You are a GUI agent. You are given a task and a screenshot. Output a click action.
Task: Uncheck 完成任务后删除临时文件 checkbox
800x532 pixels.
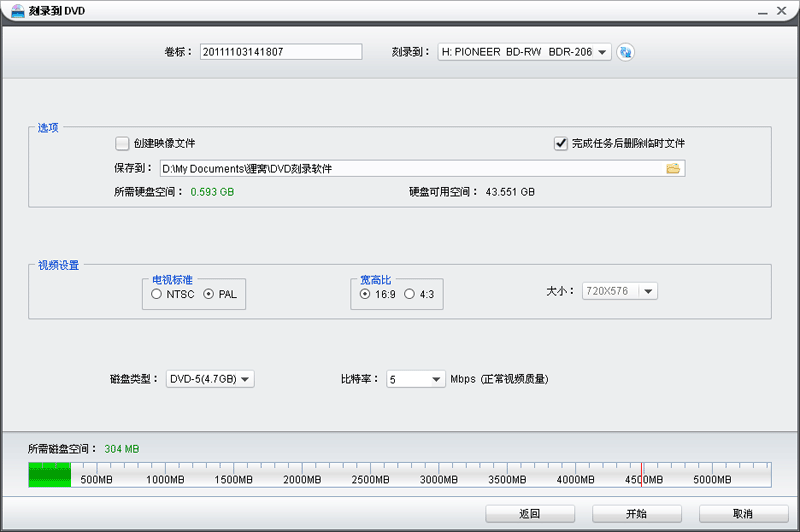point(561,143)
